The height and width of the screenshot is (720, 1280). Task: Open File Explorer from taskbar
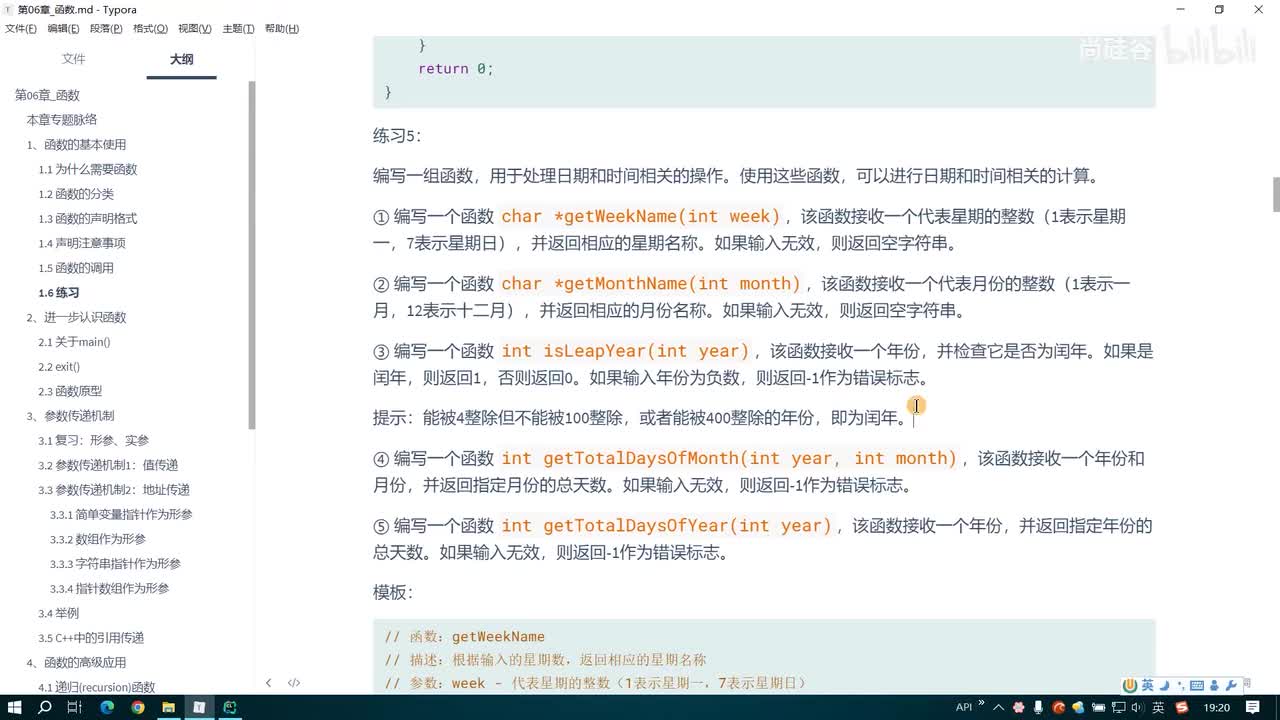coord(169,707)
